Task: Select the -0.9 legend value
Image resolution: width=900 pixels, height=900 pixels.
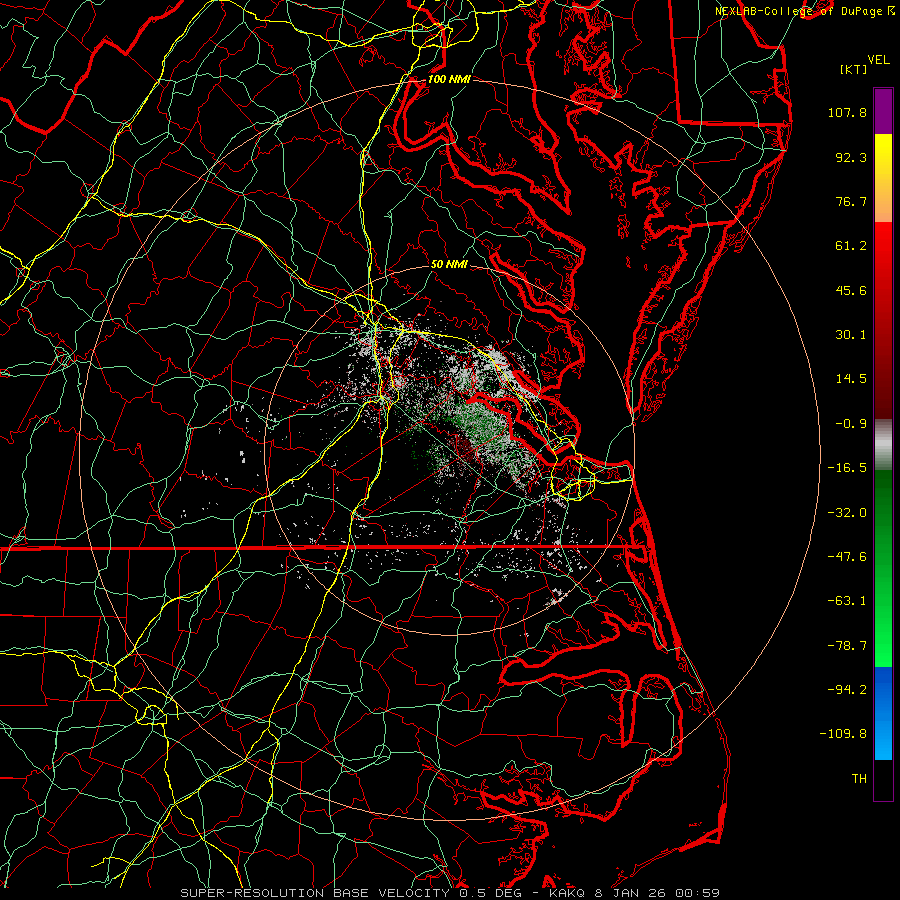Action: point(851,424)
